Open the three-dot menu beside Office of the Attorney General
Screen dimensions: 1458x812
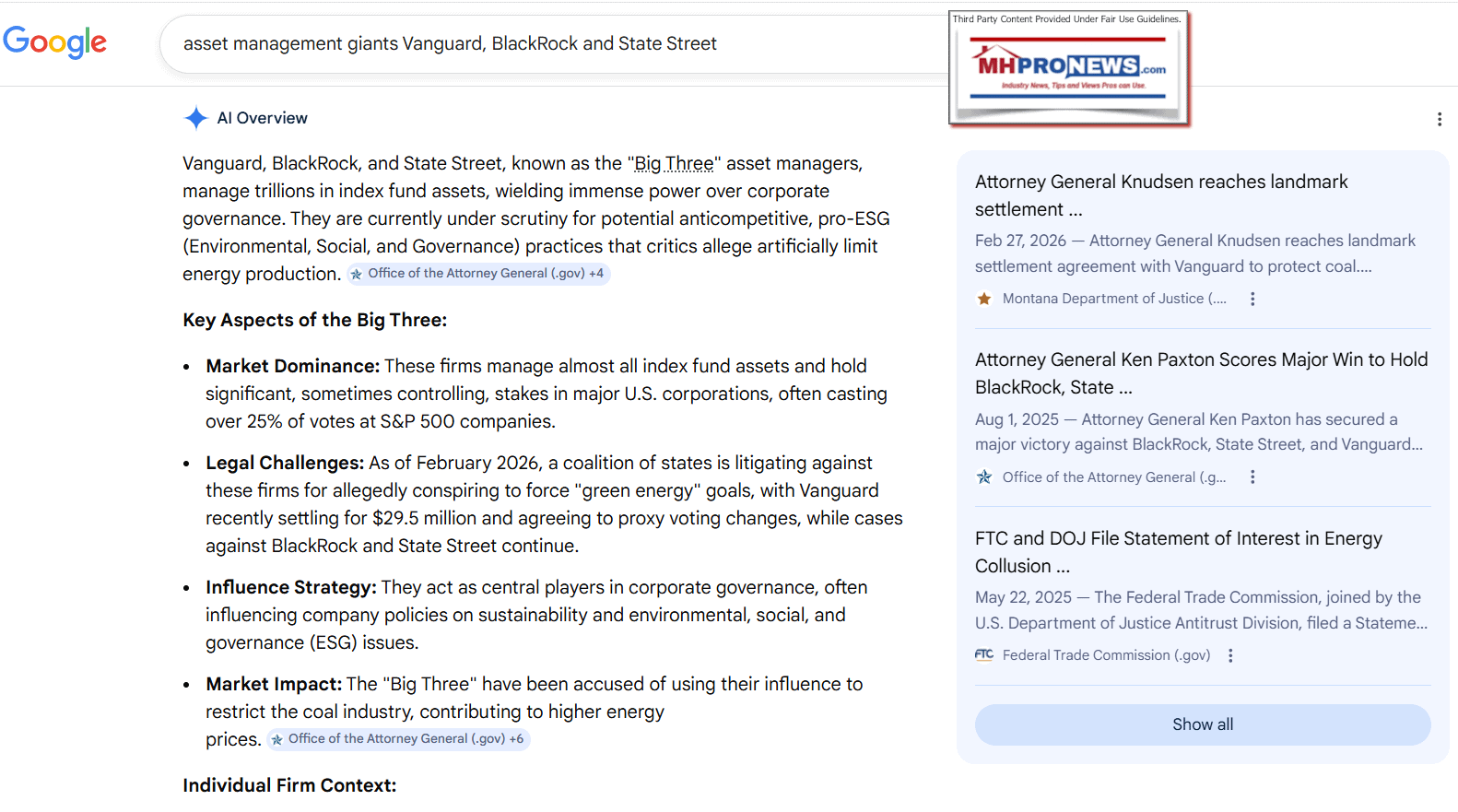point(1252,477)
